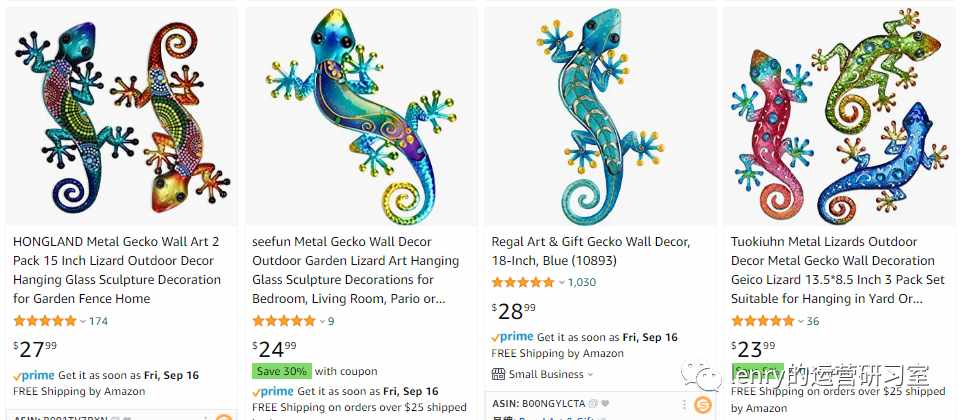Open the Tuokiuhn three-lizard product image
The image size is (961, 420).
(839, 116)
